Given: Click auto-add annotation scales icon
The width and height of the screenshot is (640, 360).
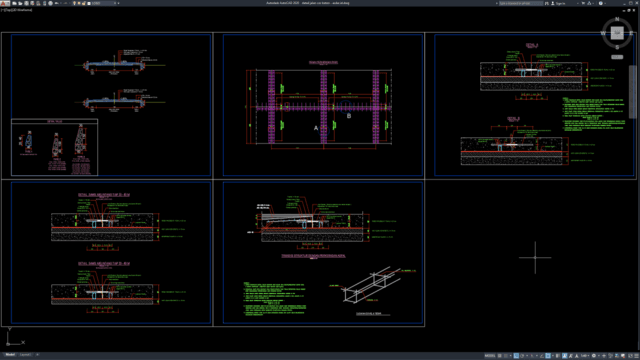Looking at the screenshot, I should click(x=571, y=356).
